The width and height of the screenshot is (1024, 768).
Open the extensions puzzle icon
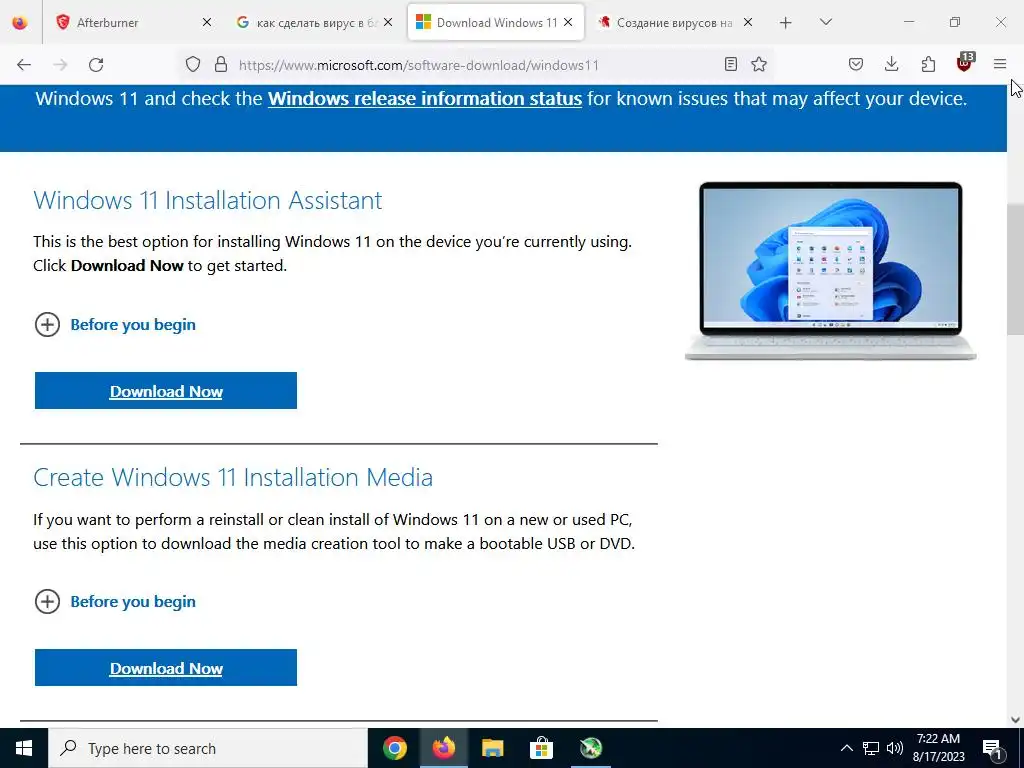[928, 64]
